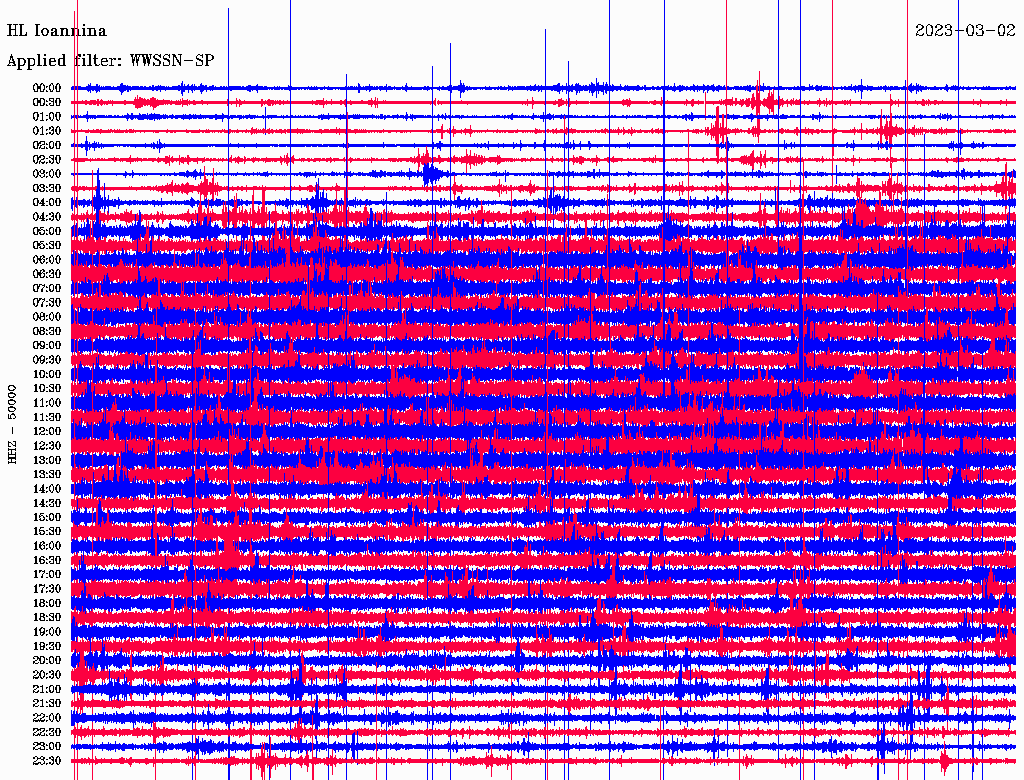This screenshot has width=1024, height=780.
Task: Select the 11:00 time row label
Action: 47,403
